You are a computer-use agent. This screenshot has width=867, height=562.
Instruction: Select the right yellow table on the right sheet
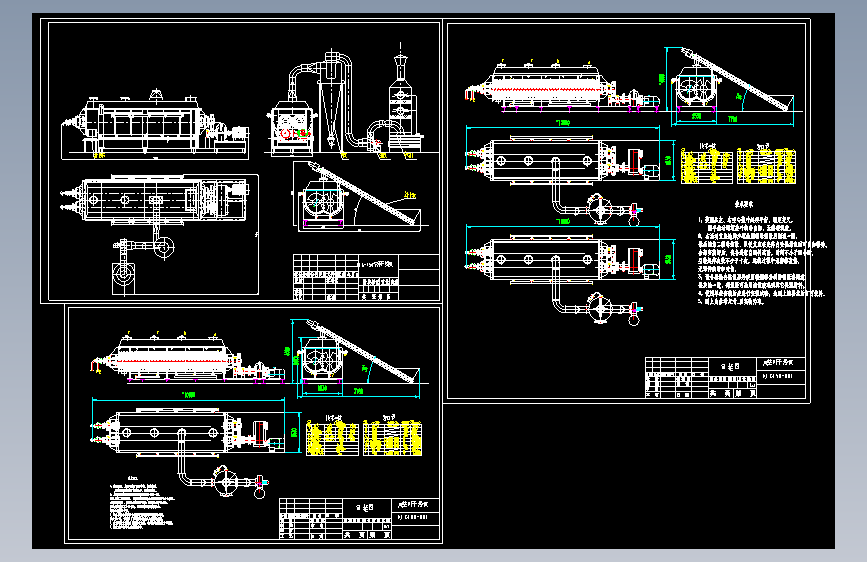click(x=766, y=165)
